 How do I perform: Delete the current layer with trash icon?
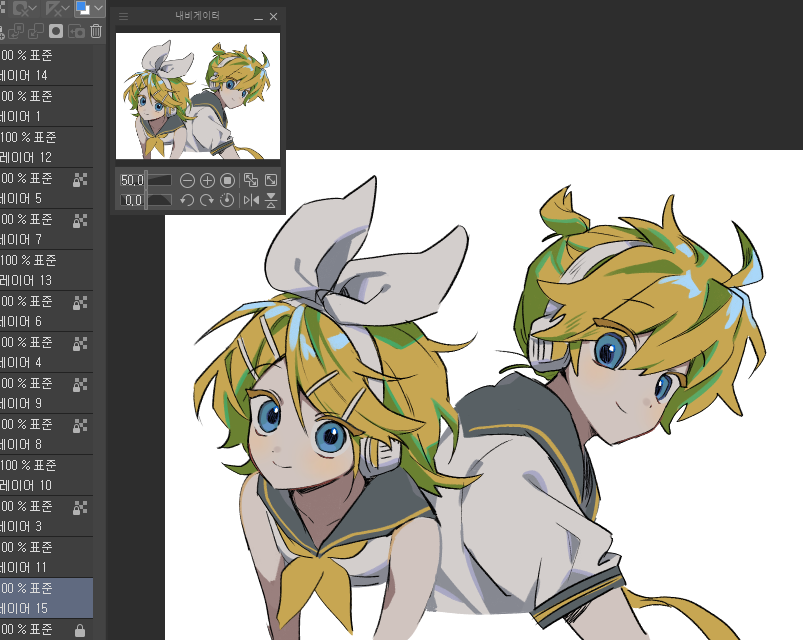coord(96,31)
